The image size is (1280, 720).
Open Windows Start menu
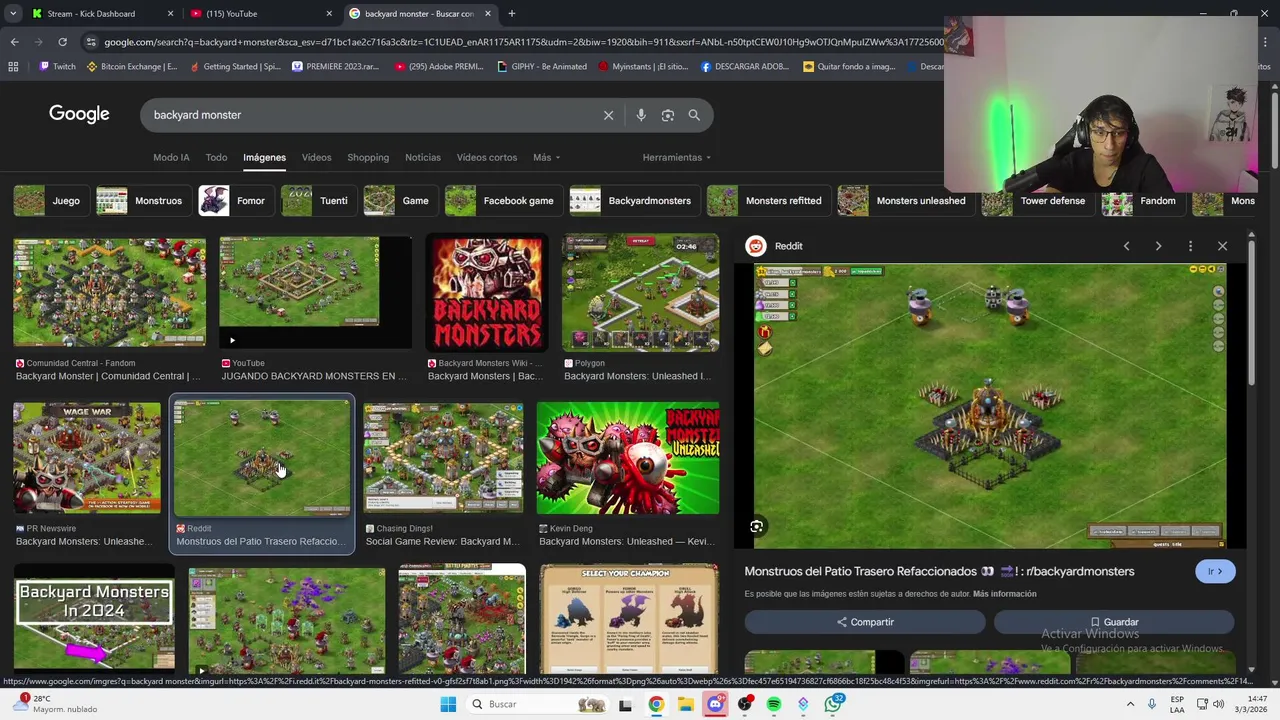tap(448, 704)
